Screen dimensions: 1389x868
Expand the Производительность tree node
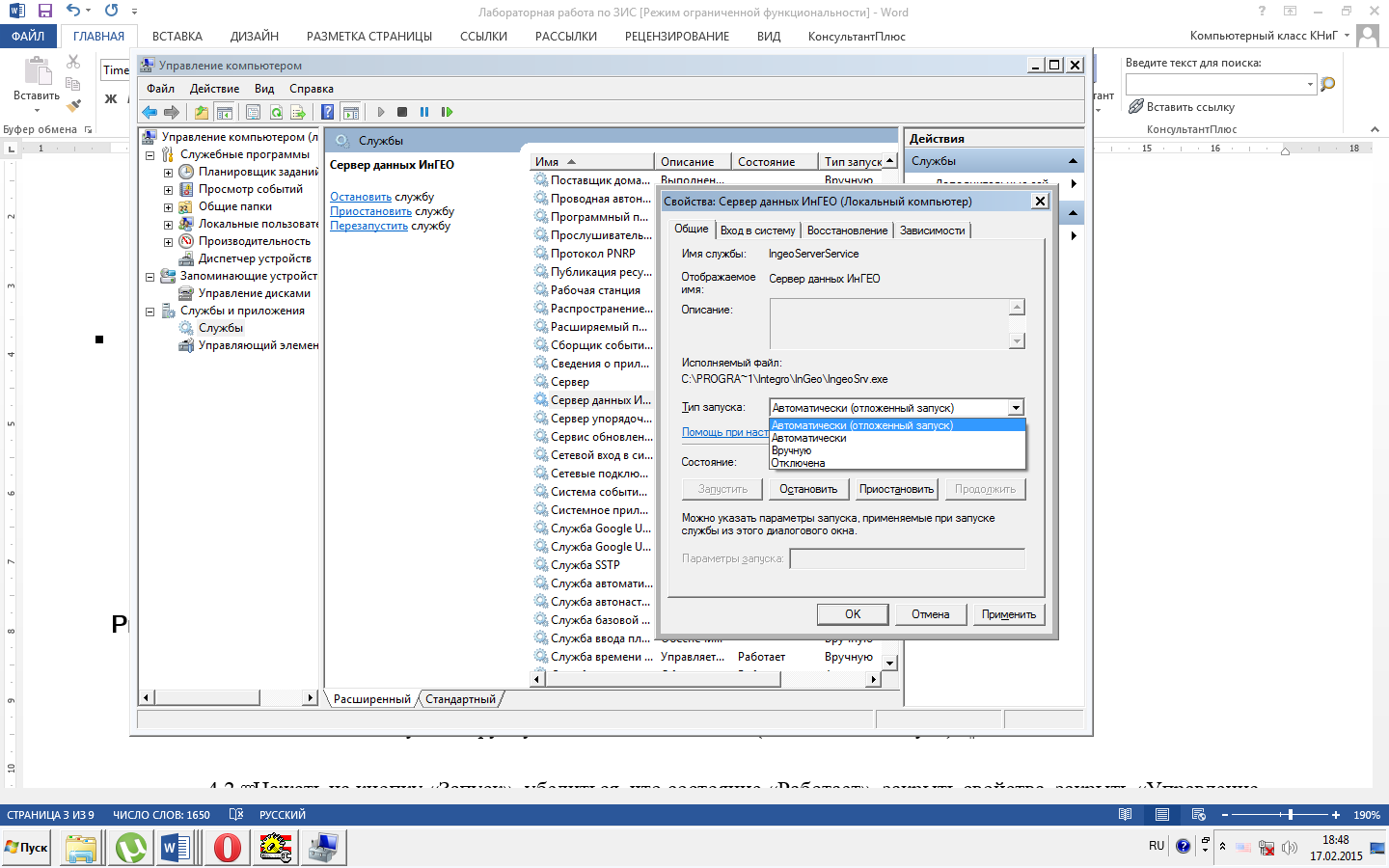point(169,242)
